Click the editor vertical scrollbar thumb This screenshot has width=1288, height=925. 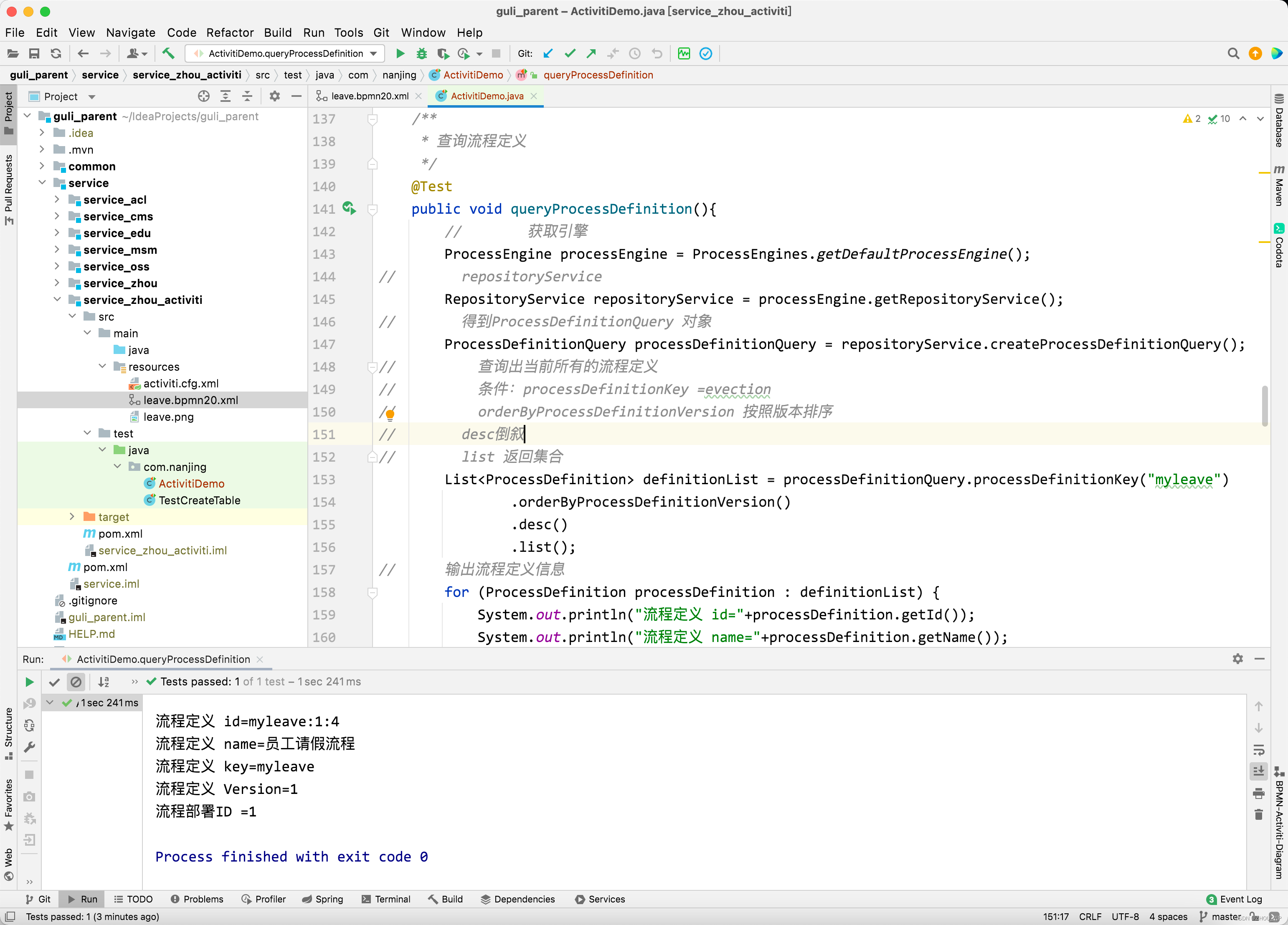(1264, 405)
